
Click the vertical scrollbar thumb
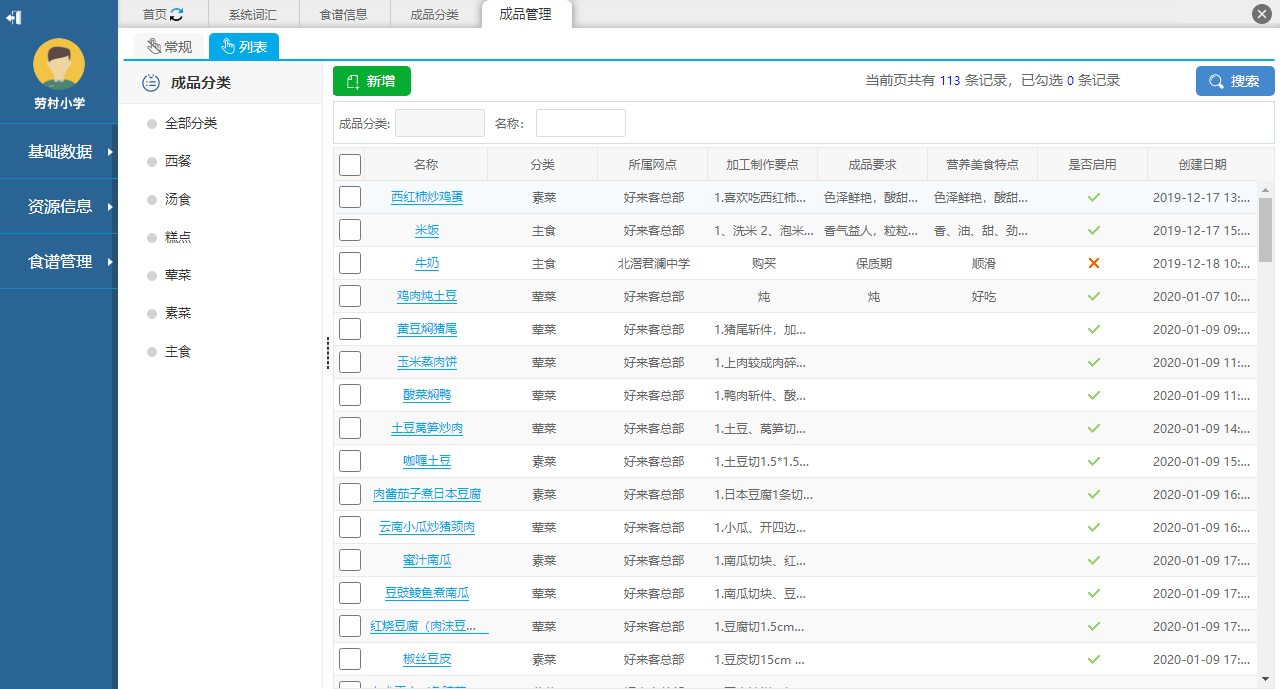(1265, 228)
